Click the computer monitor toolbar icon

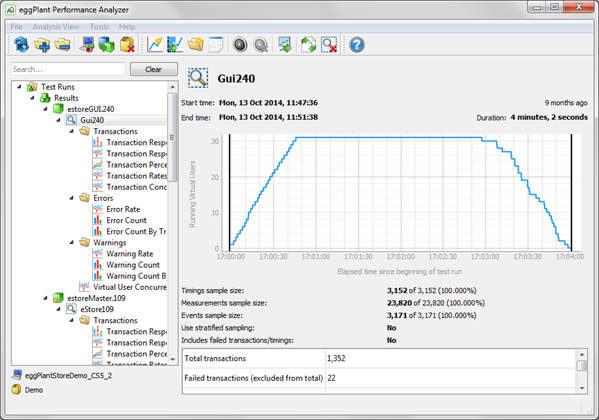(x=86, y=45)
